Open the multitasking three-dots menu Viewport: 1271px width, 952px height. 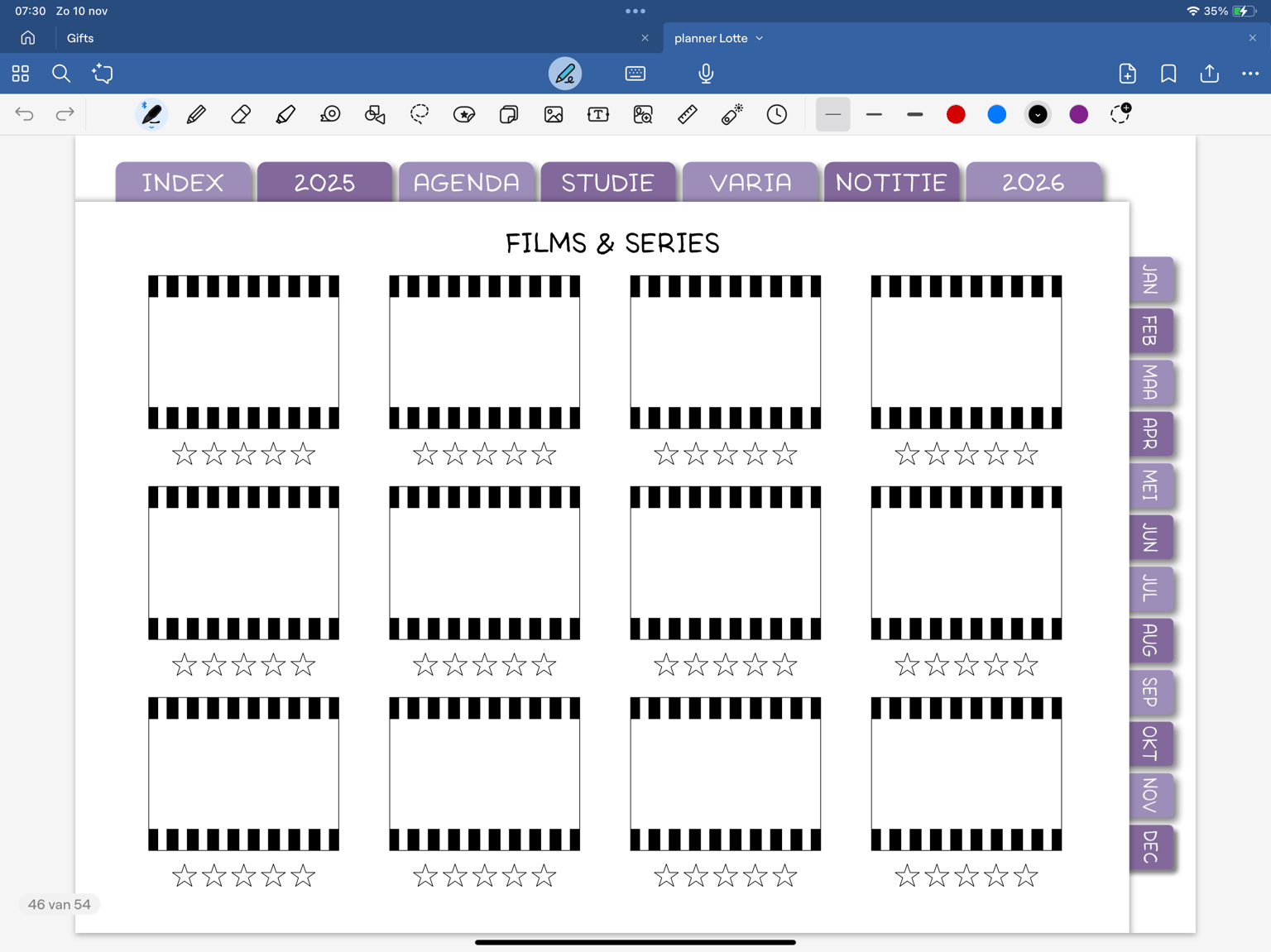click(x=635, y=12)
